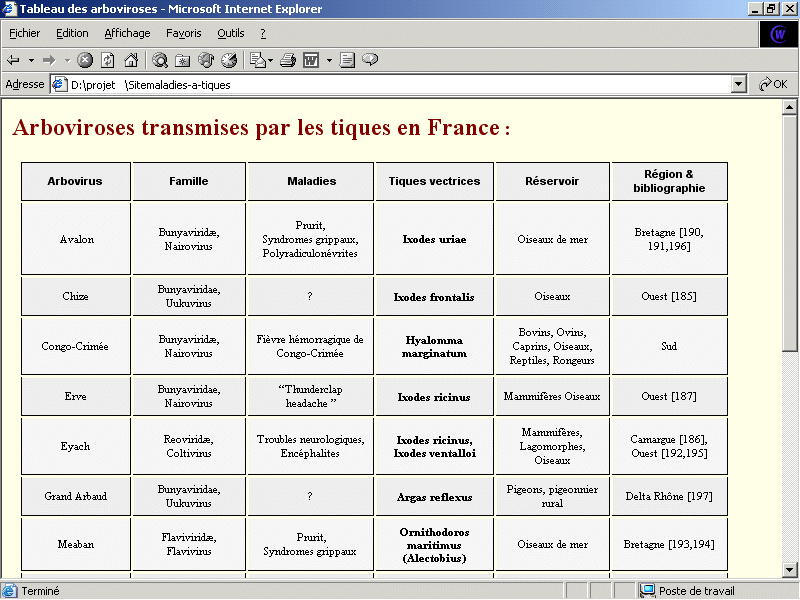Viewport: 800px width, 600px height.
Task: Click the Terminé status text
Action: (x=40, y=591)
